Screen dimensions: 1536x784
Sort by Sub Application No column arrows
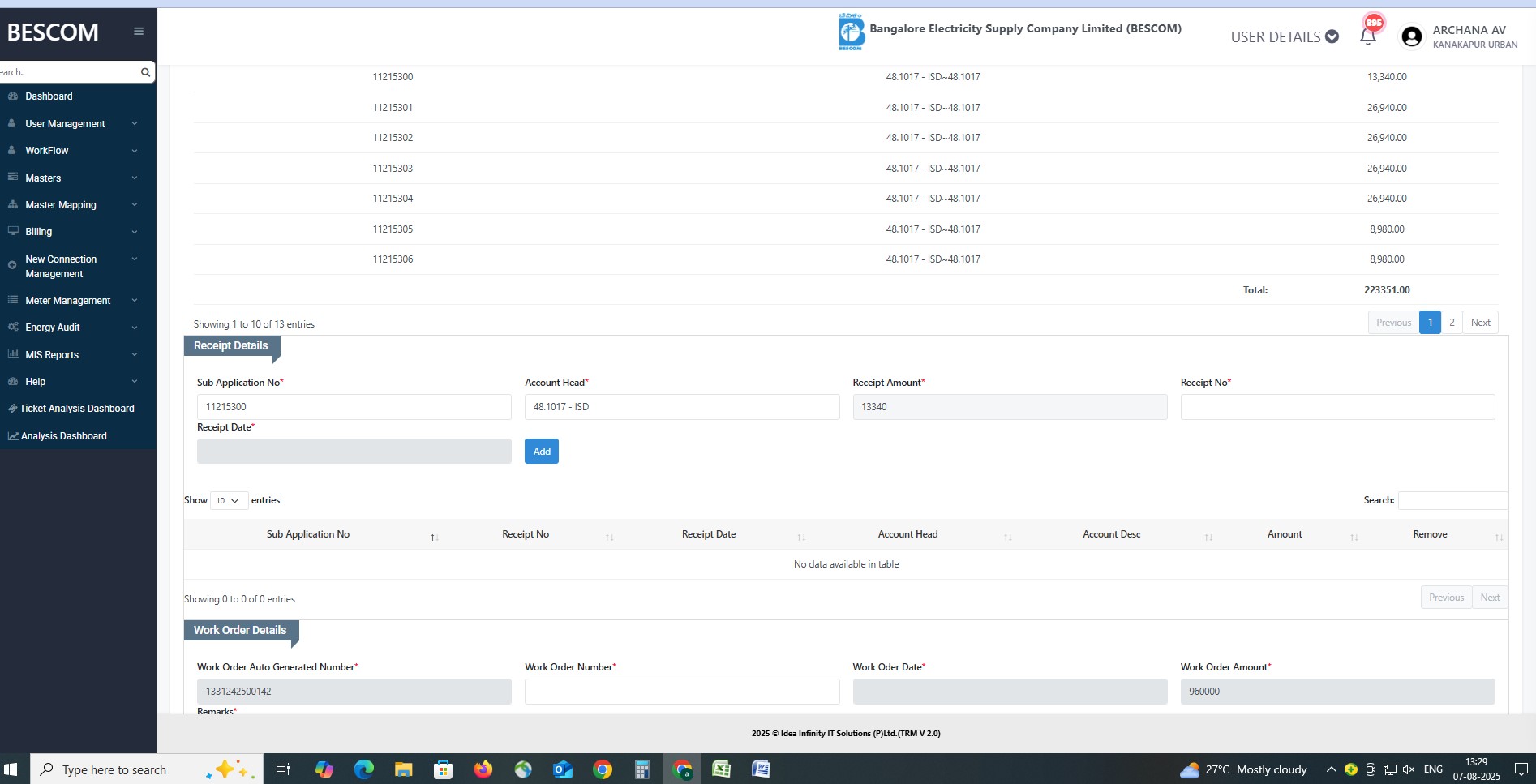(434, 537)
